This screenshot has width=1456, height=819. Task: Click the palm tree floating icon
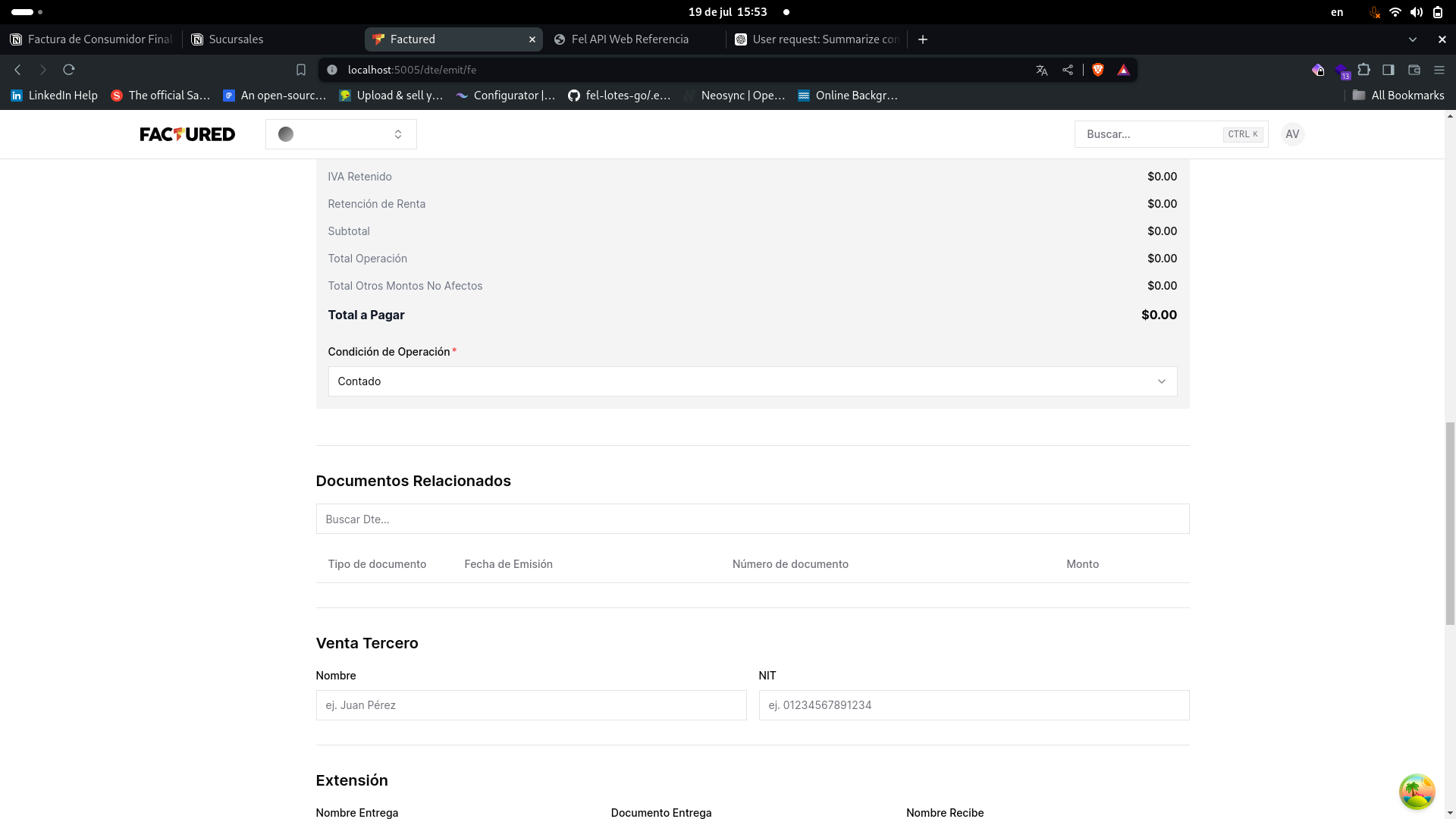tap(1417, 792)
